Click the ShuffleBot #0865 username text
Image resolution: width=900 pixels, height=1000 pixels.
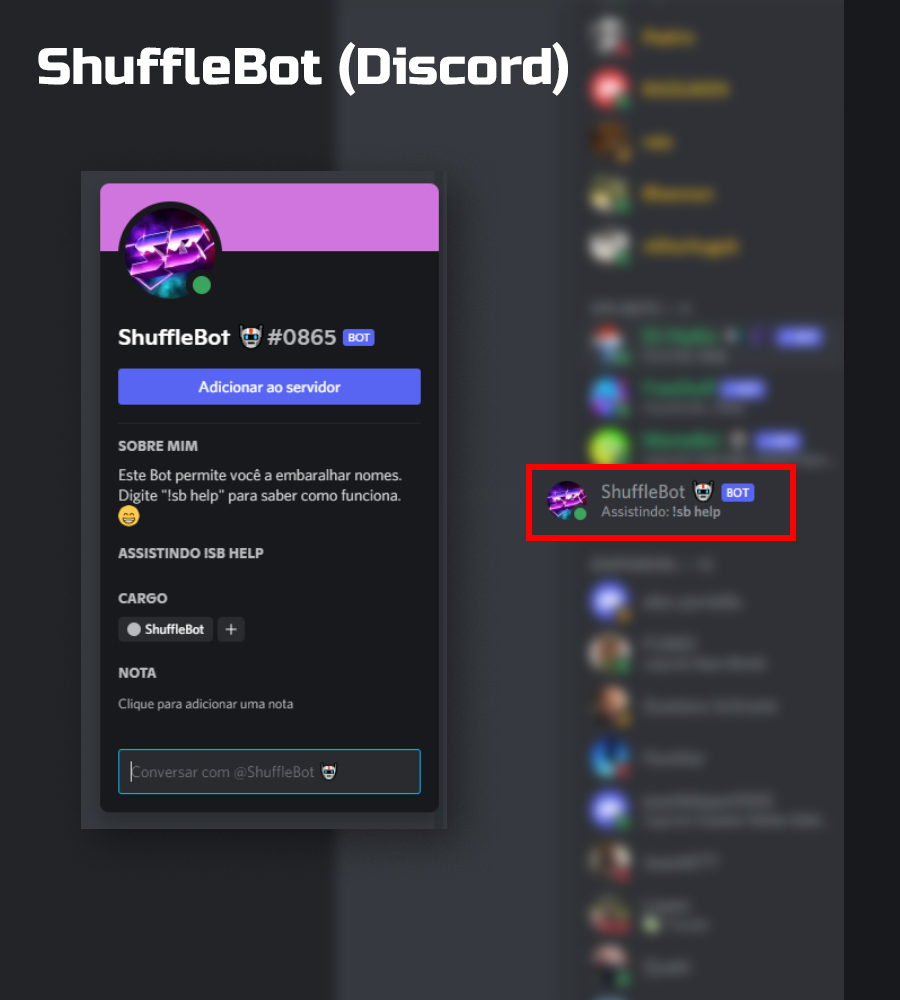click(227, 337)
